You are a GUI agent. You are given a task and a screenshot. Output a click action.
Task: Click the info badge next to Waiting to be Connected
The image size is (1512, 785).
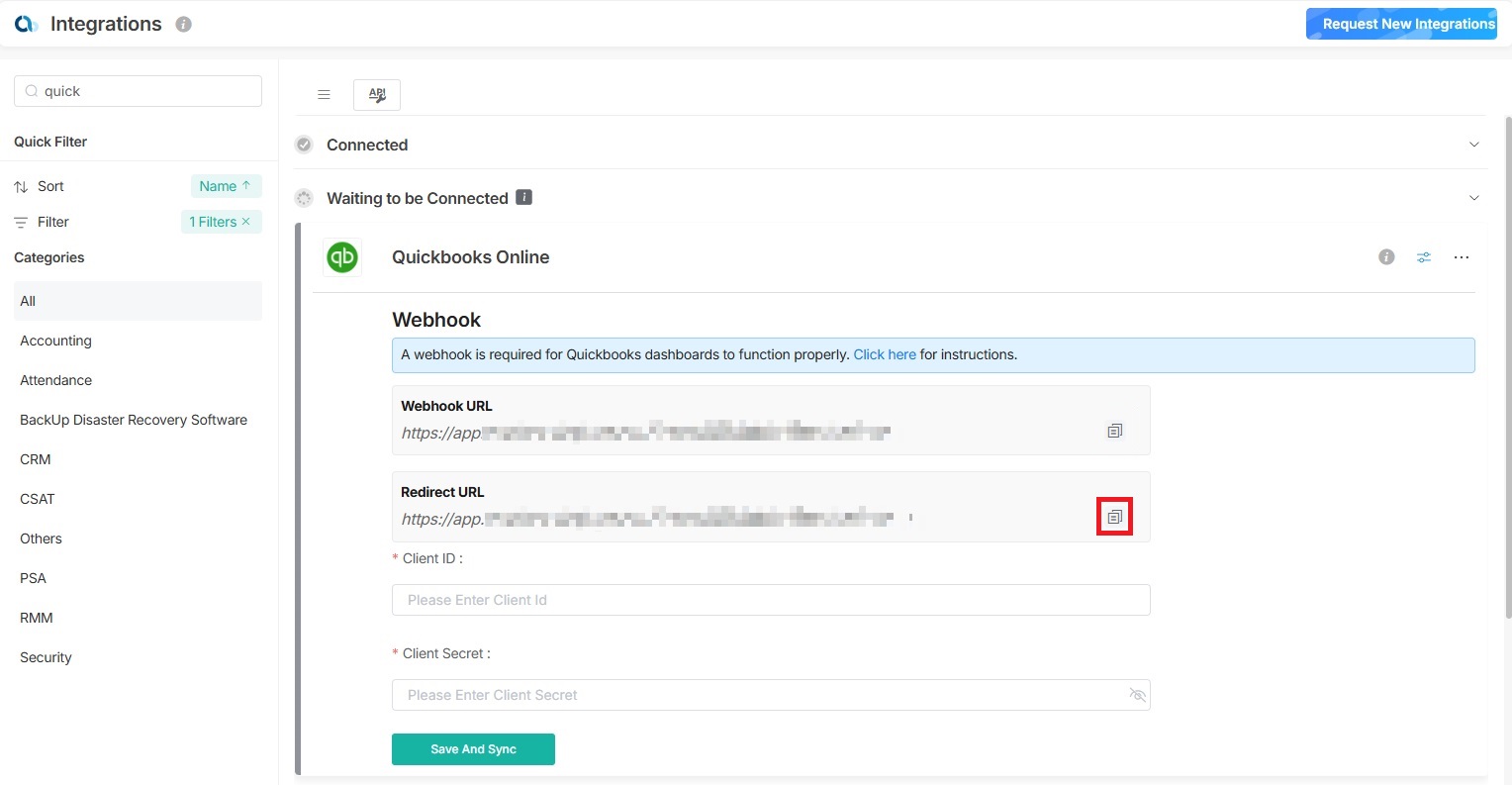coord(523,197)
